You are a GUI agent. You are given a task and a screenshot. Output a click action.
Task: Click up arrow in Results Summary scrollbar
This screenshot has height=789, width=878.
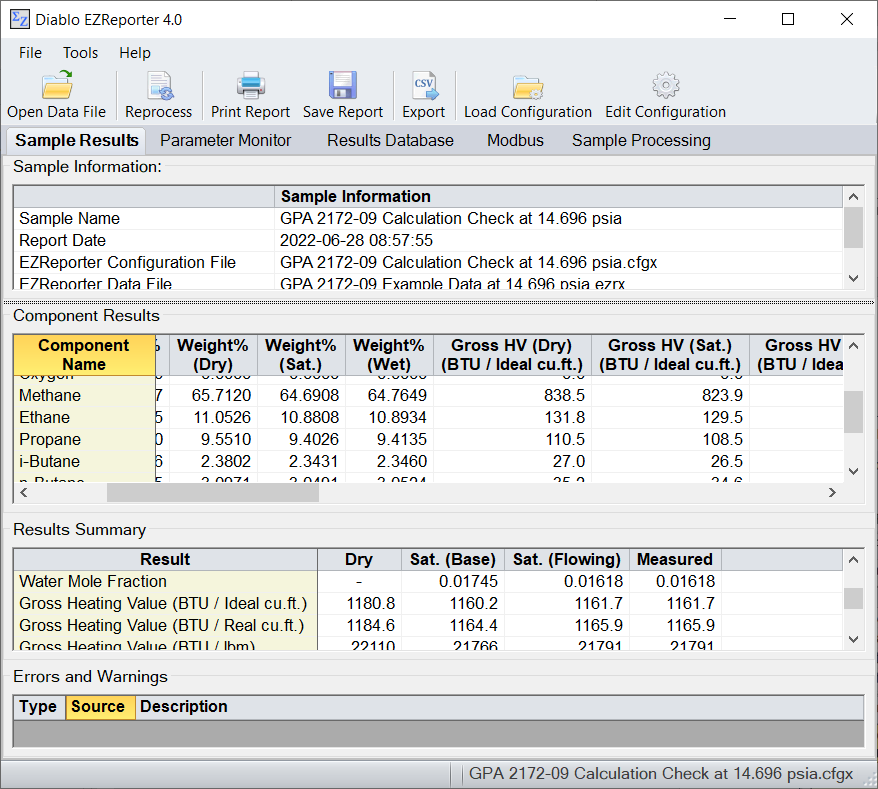(853, 559)
